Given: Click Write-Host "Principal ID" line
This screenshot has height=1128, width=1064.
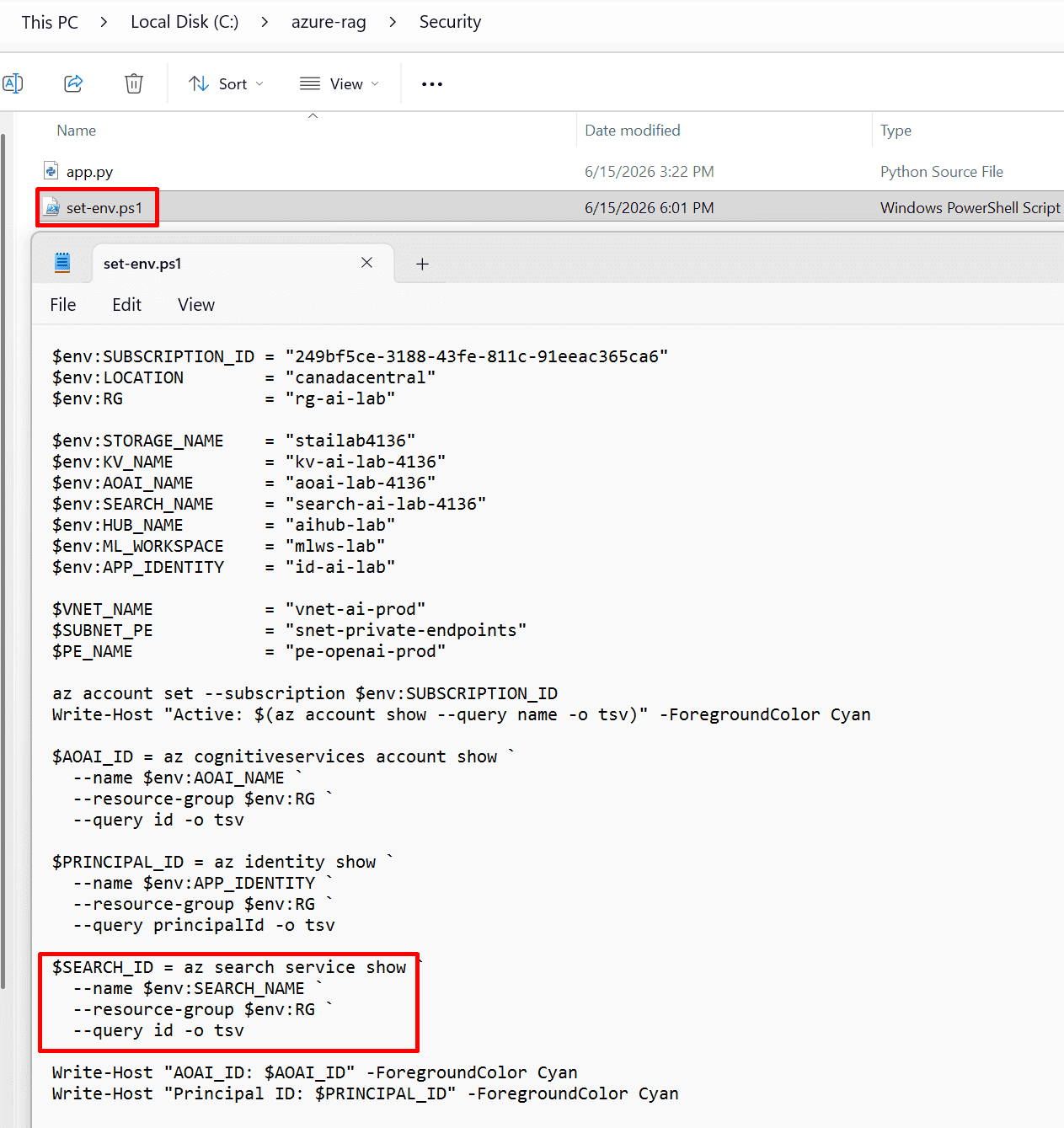Looking at the screenshot, I should point(366,1093).
